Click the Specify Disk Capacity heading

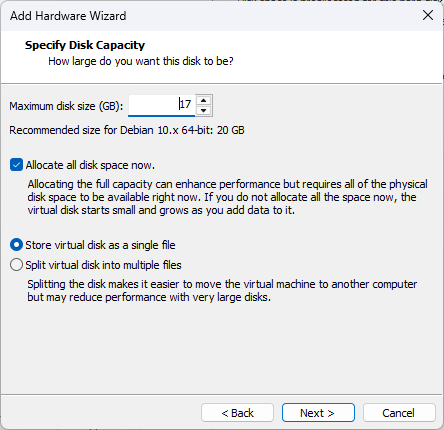tap(85, 45)
